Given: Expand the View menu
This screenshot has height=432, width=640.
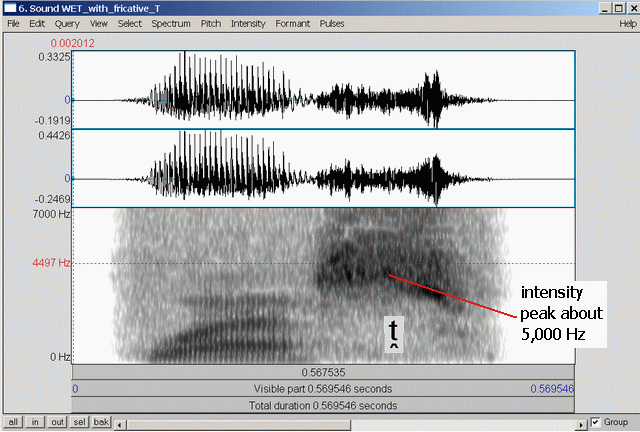Looking at the screenshot, I should pyautogui.click(x=99, y=23).
